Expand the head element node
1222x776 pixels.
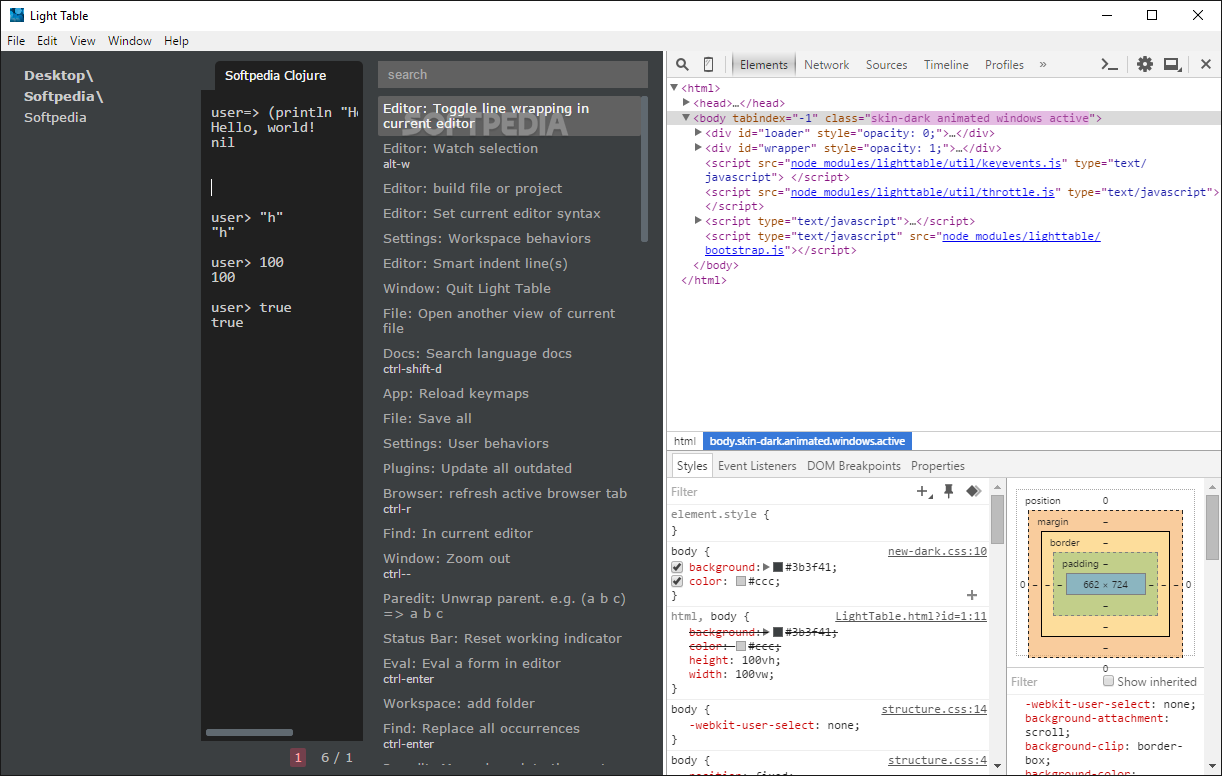tap(686, 102)
